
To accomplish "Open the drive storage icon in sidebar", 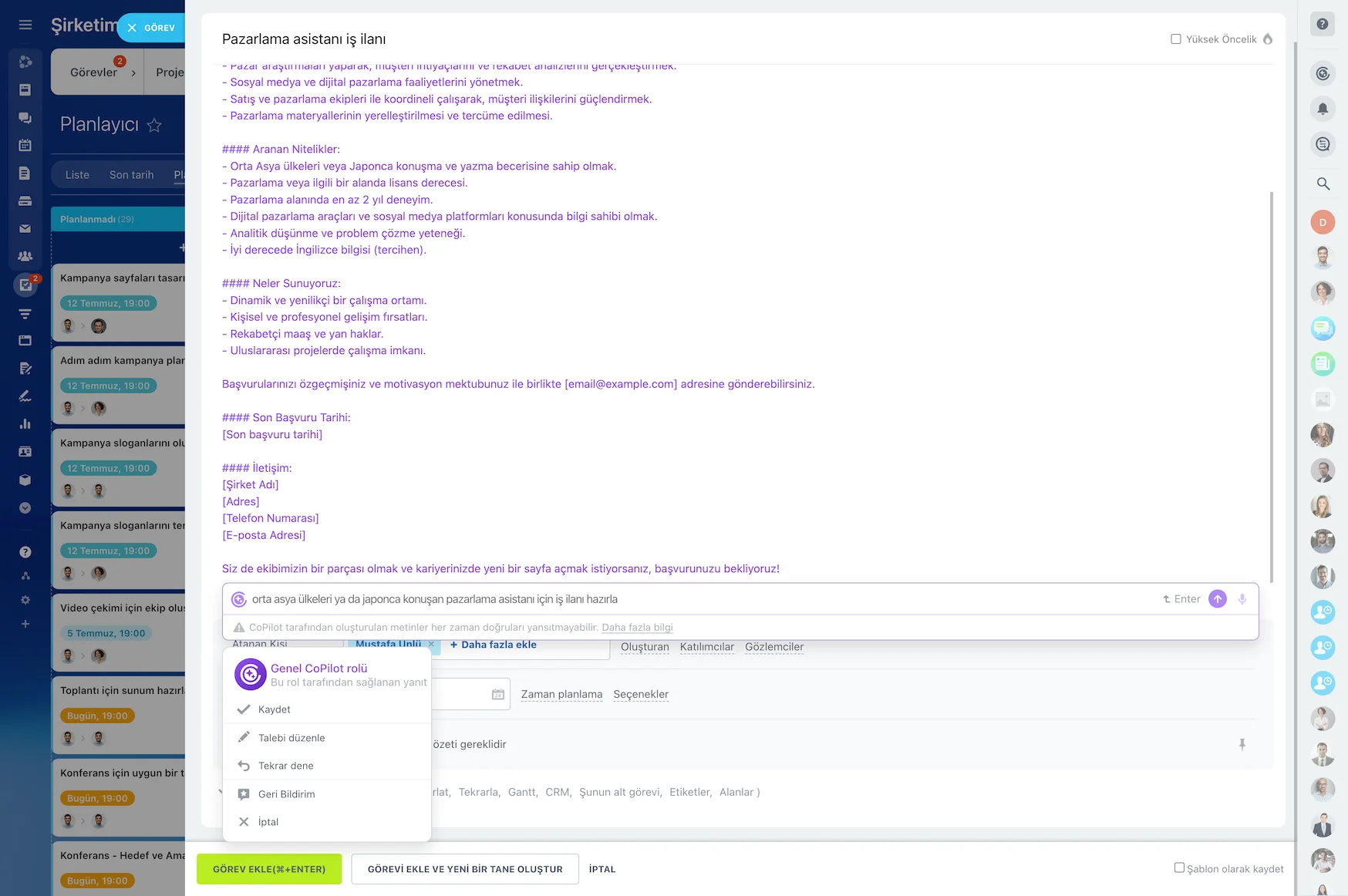I will (25, 201).
